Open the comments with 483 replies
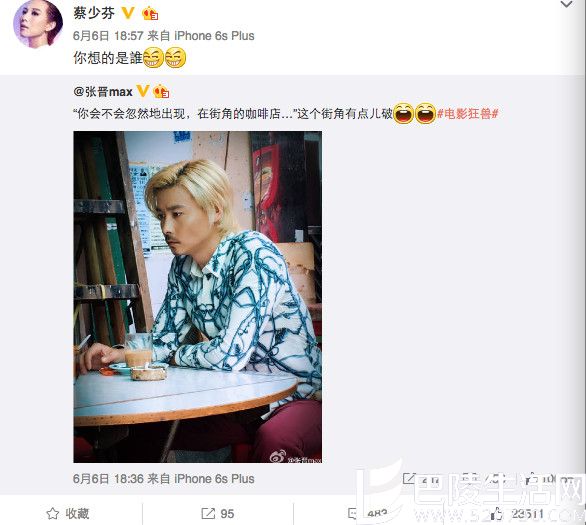 367,514
